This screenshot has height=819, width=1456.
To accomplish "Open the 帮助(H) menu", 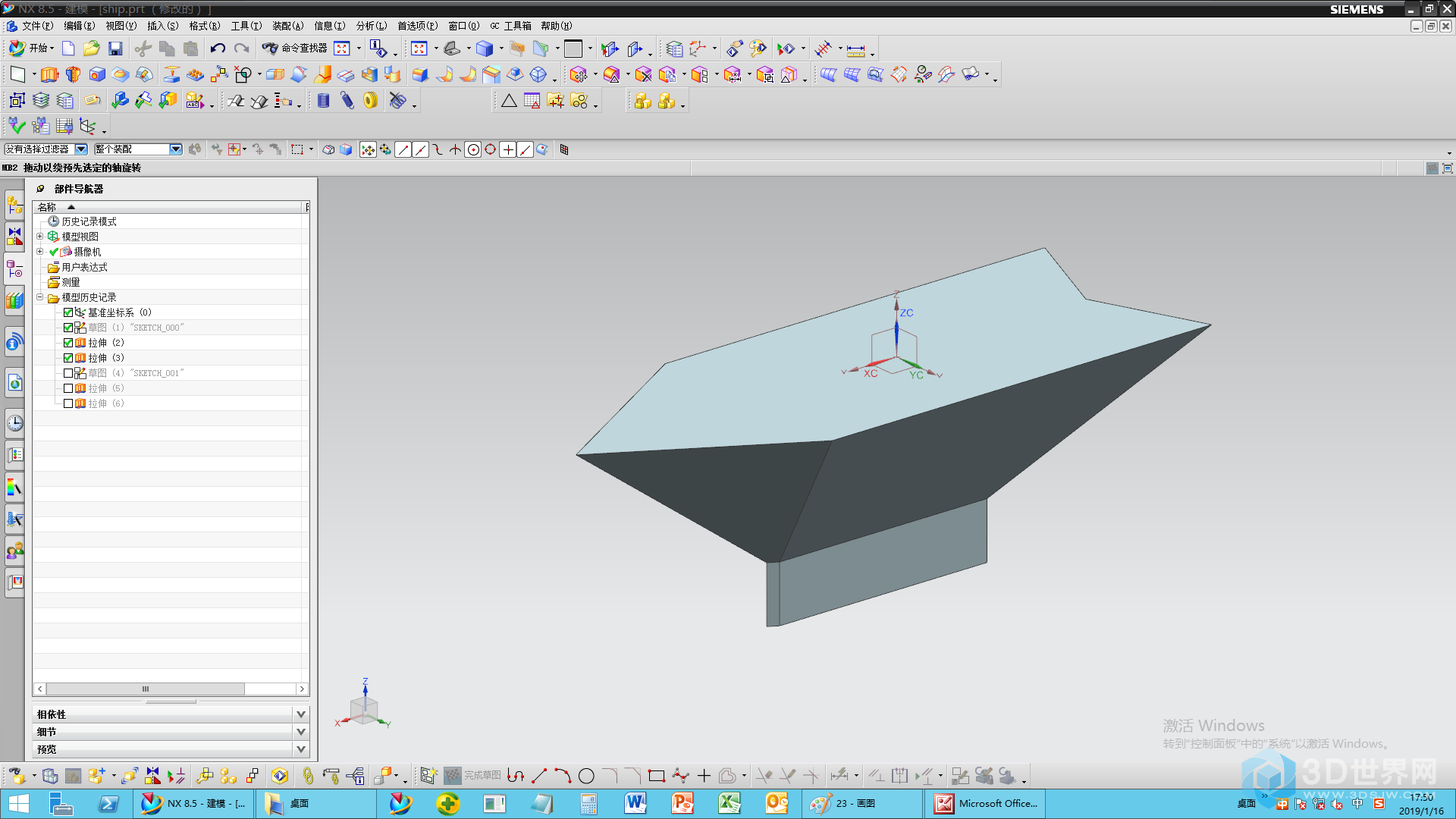I will (556, 26).
